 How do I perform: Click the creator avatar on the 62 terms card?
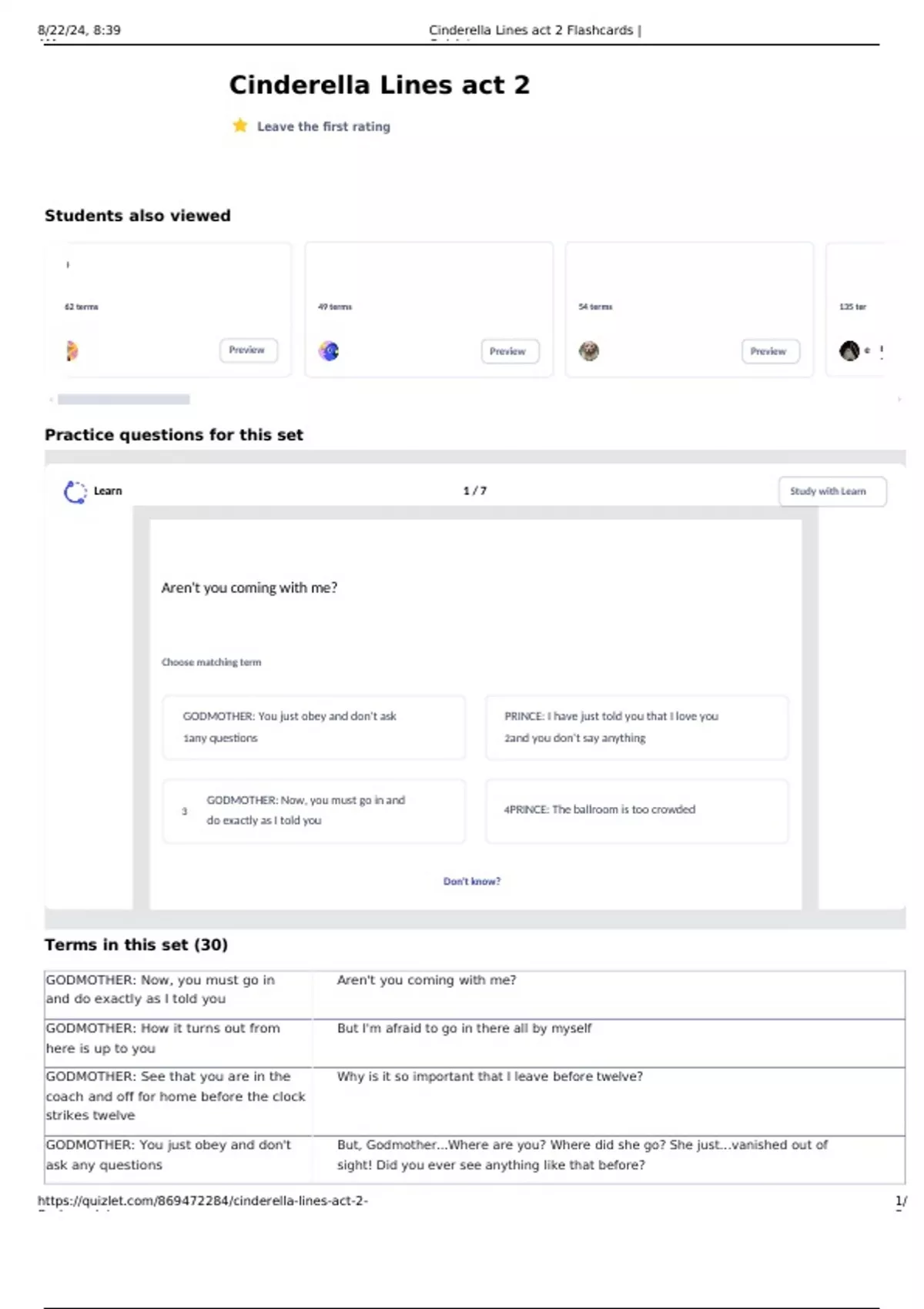tap(72, 351)
